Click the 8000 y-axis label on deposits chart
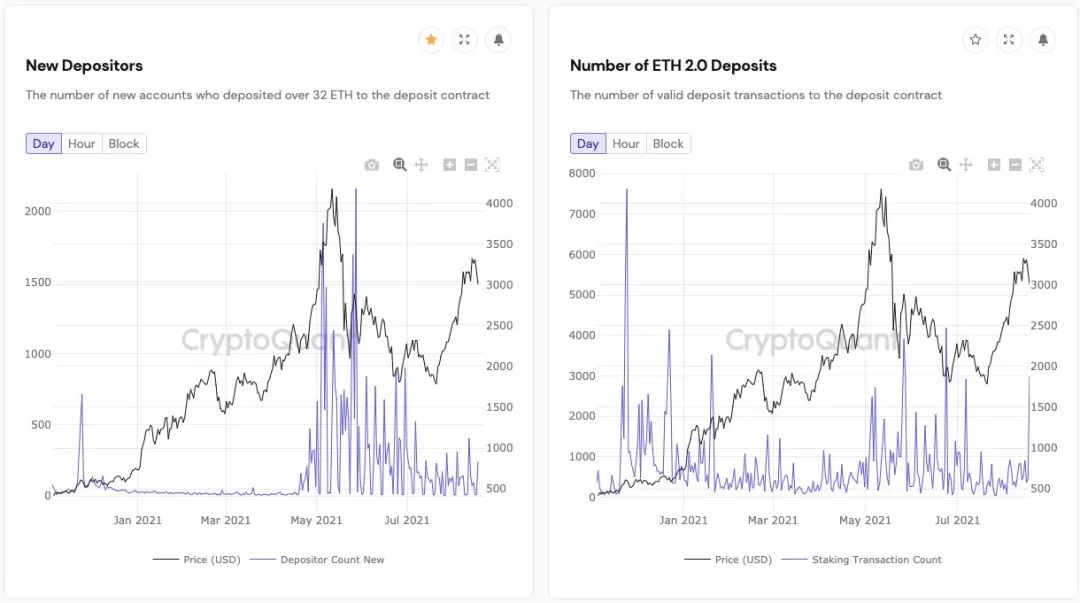Viewport: 1080px width, 603px height. (582, 173)
